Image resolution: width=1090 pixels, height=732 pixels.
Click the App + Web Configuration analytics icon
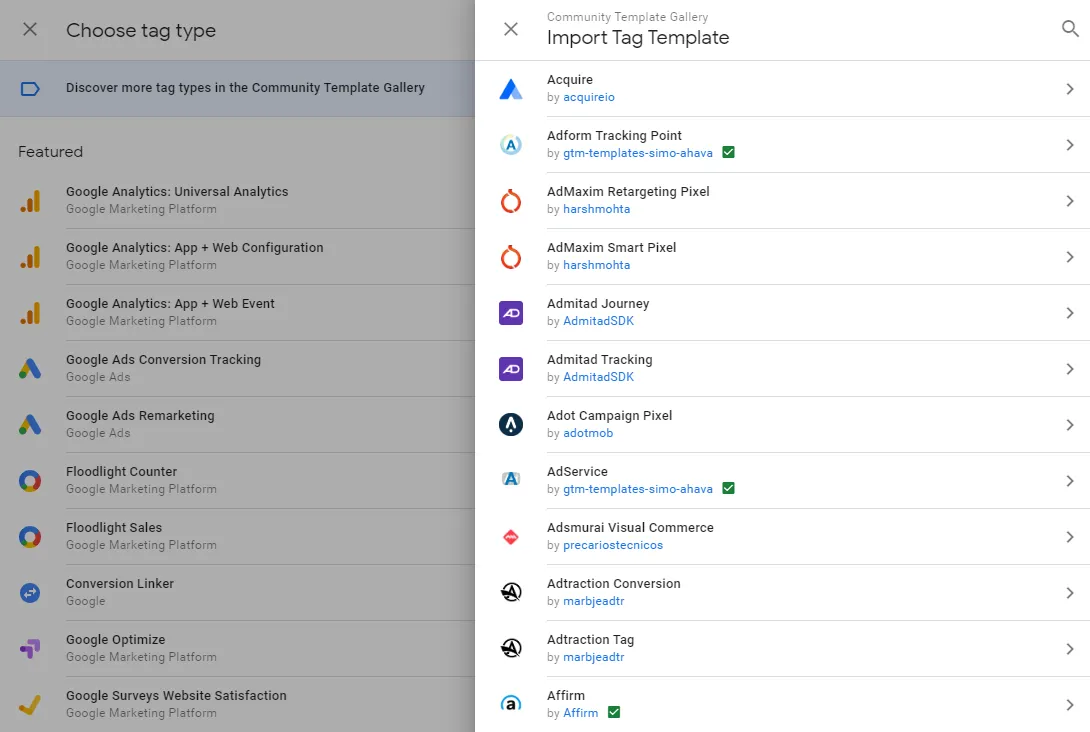(30, 257)
